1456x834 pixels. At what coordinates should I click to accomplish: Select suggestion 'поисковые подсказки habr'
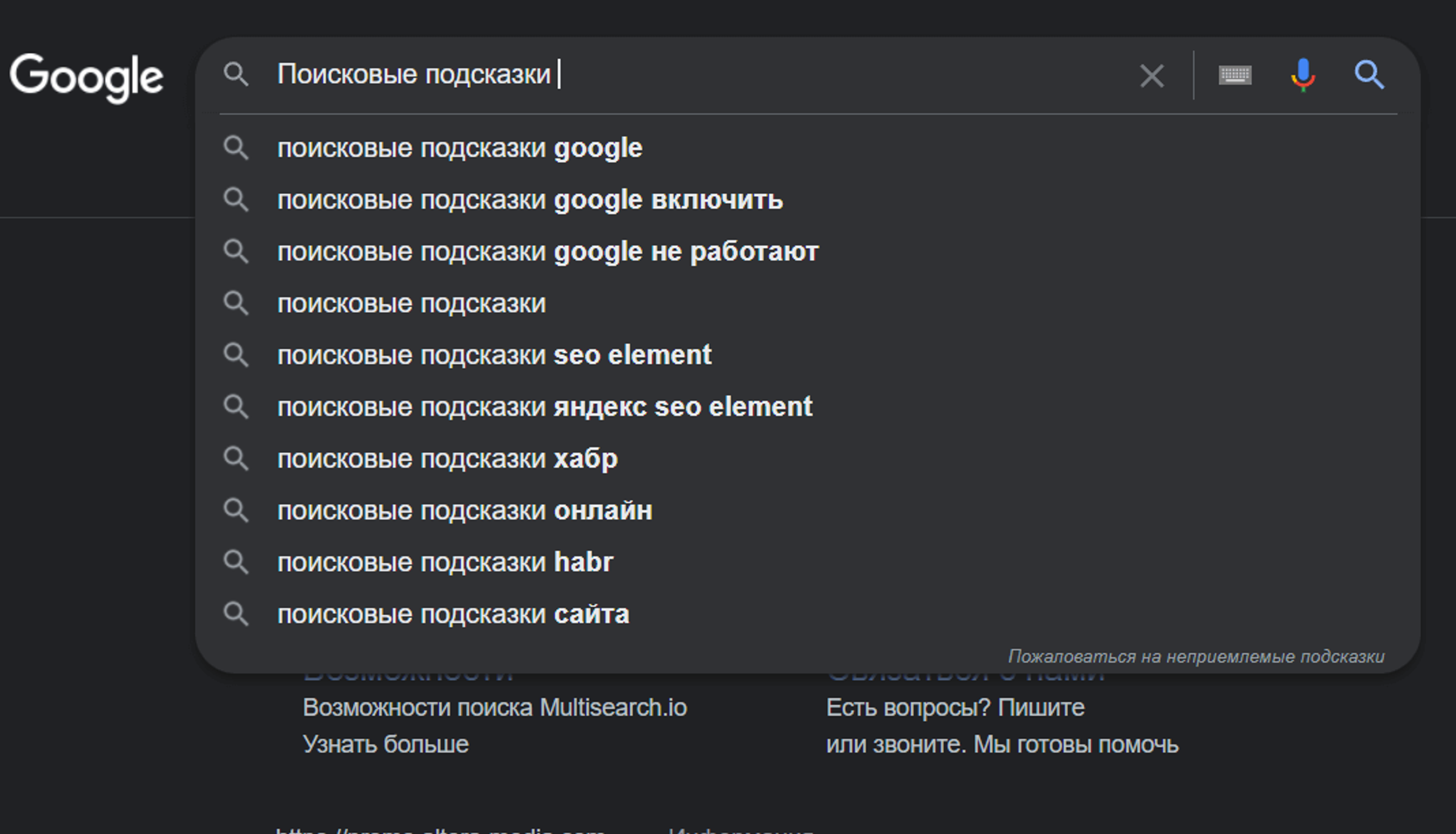tap(444, 563)
